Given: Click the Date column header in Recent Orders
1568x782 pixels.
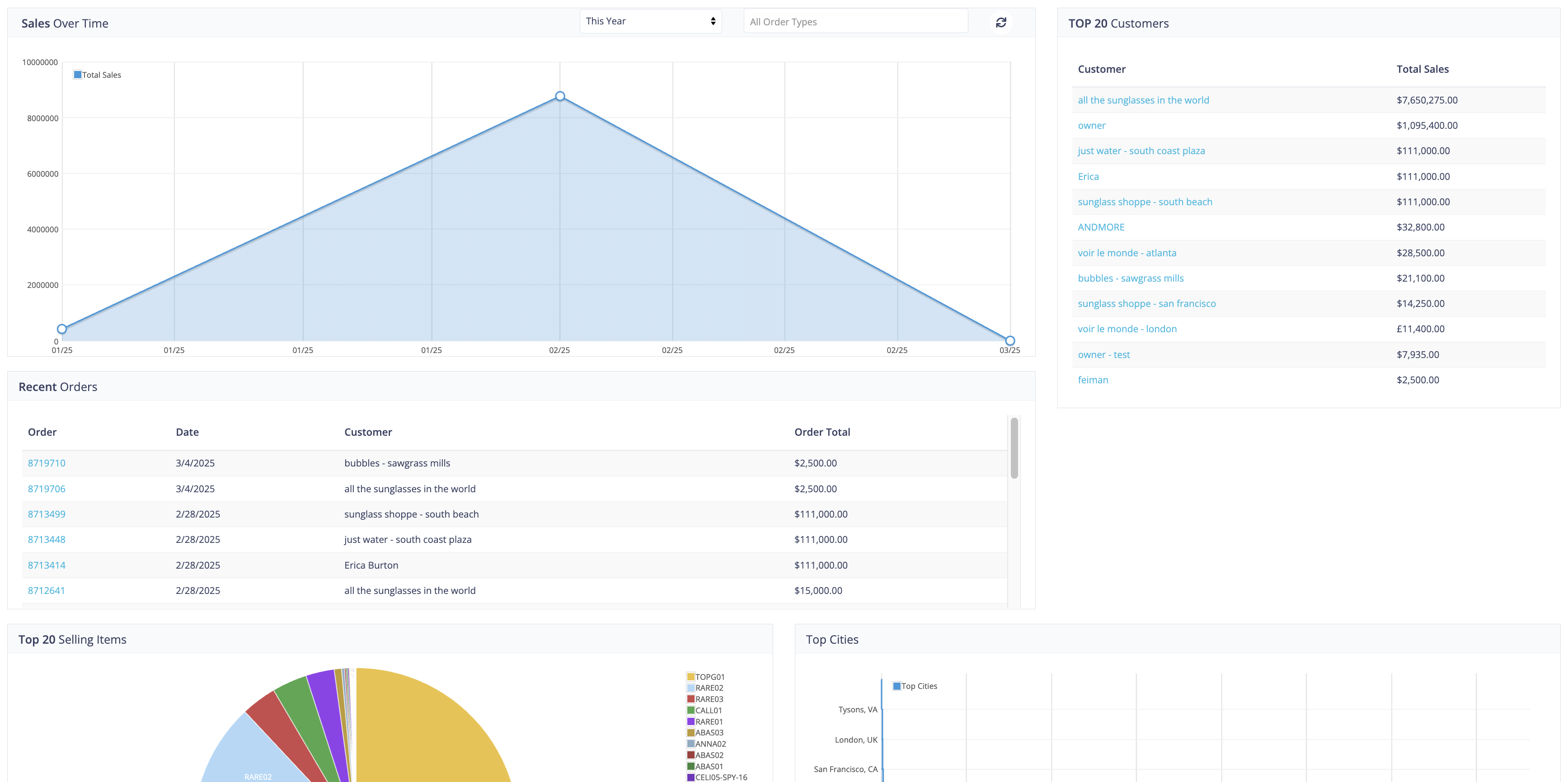Looking at the screenshot, I should pyautogui.click(x=187, y=432).
